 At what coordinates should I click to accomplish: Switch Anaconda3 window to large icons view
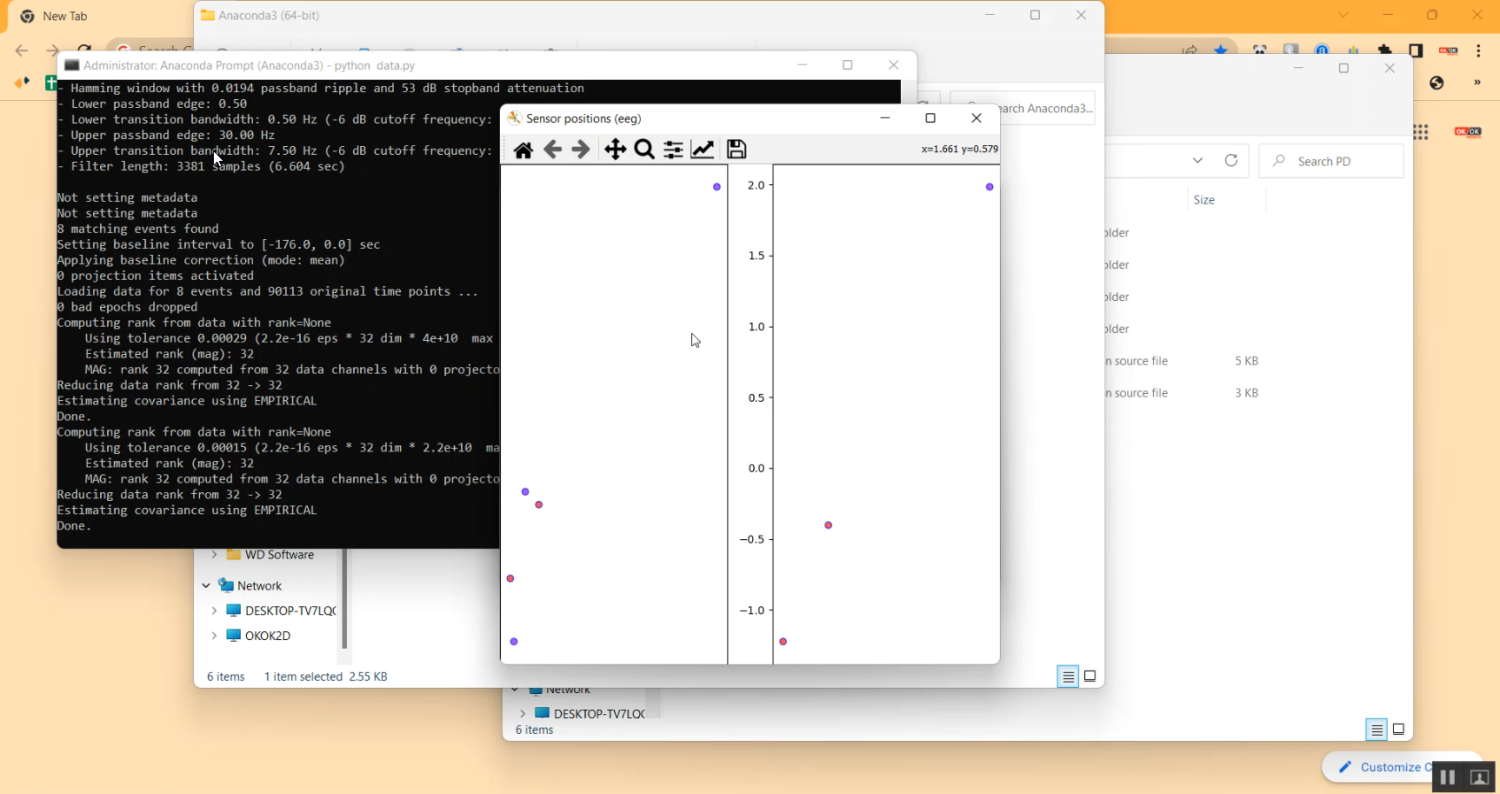point(1090,677)
